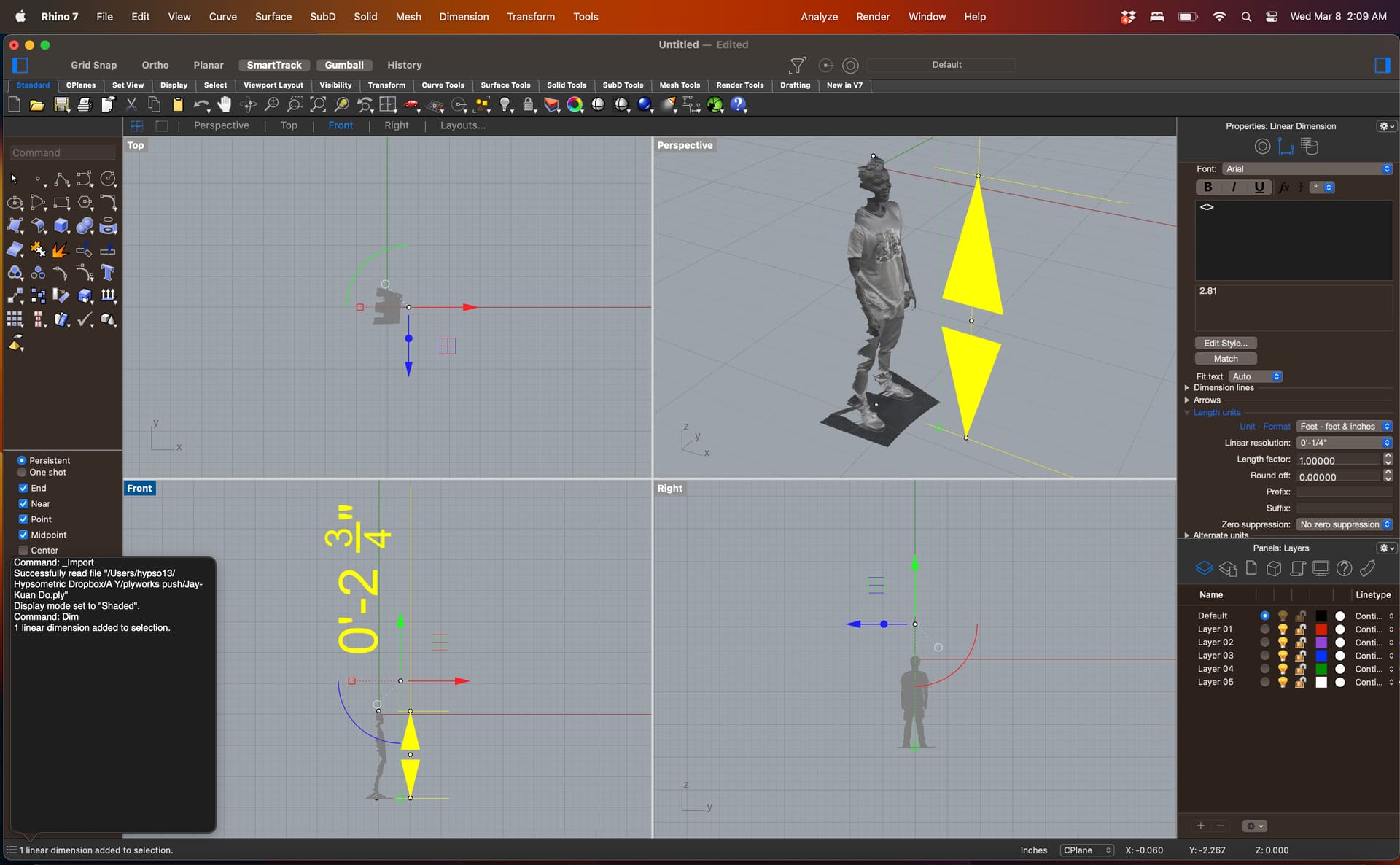Click the Print icon
The width and height of the screenshot is (1400, 865).
(85, 105)
